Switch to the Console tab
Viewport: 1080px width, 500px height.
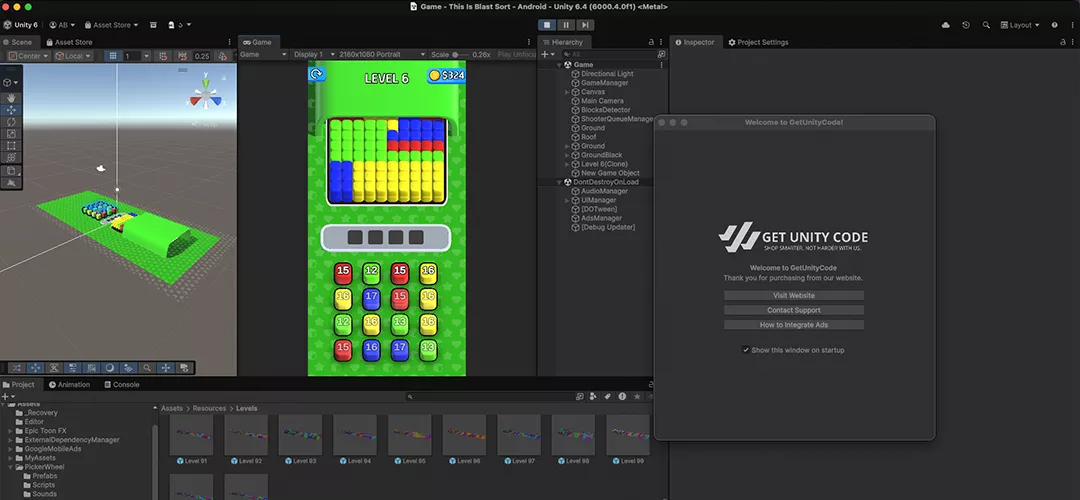(121, 384)
